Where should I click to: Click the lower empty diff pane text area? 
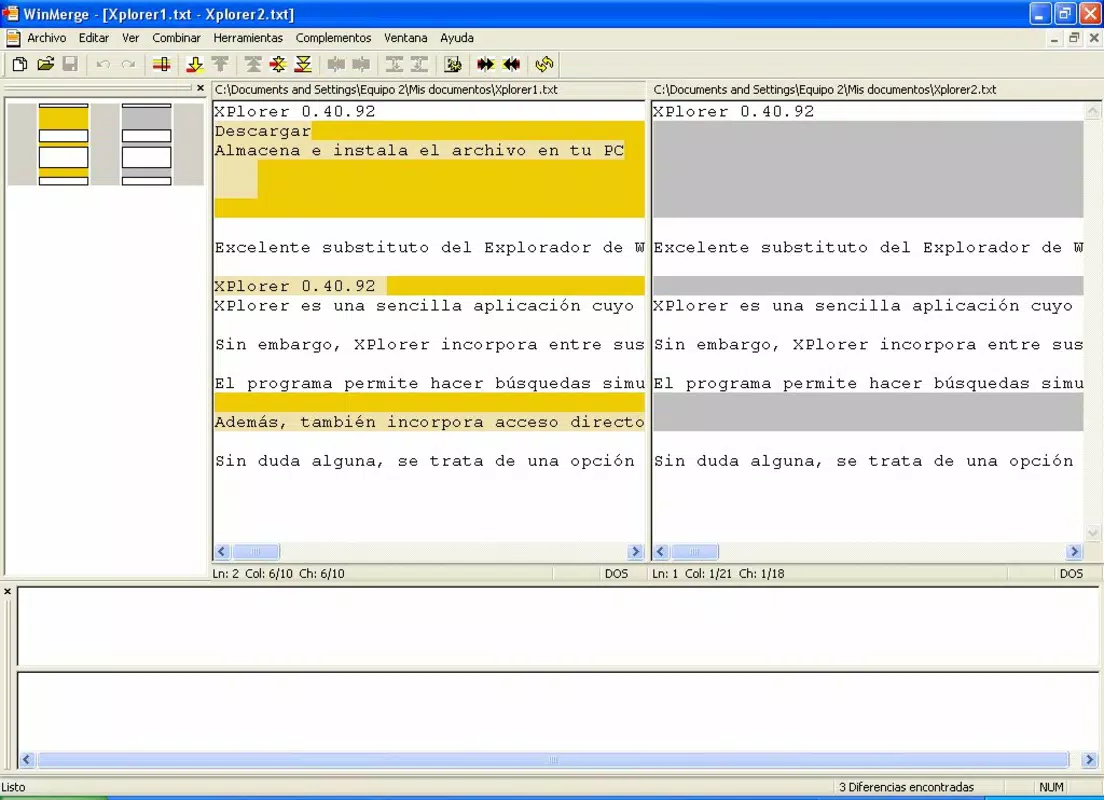pyautogui.click(x=558, y=711)
